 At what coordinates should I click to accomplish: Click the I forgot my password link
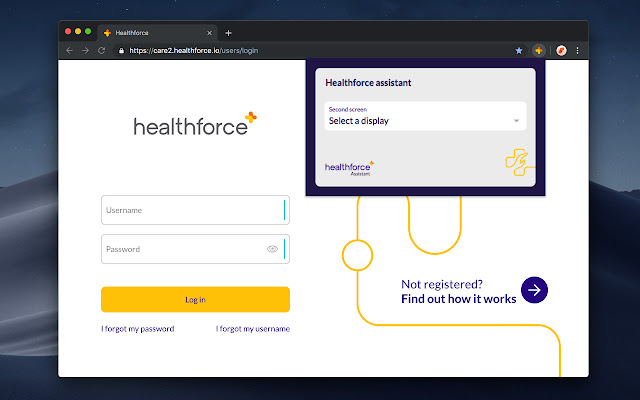138,329
